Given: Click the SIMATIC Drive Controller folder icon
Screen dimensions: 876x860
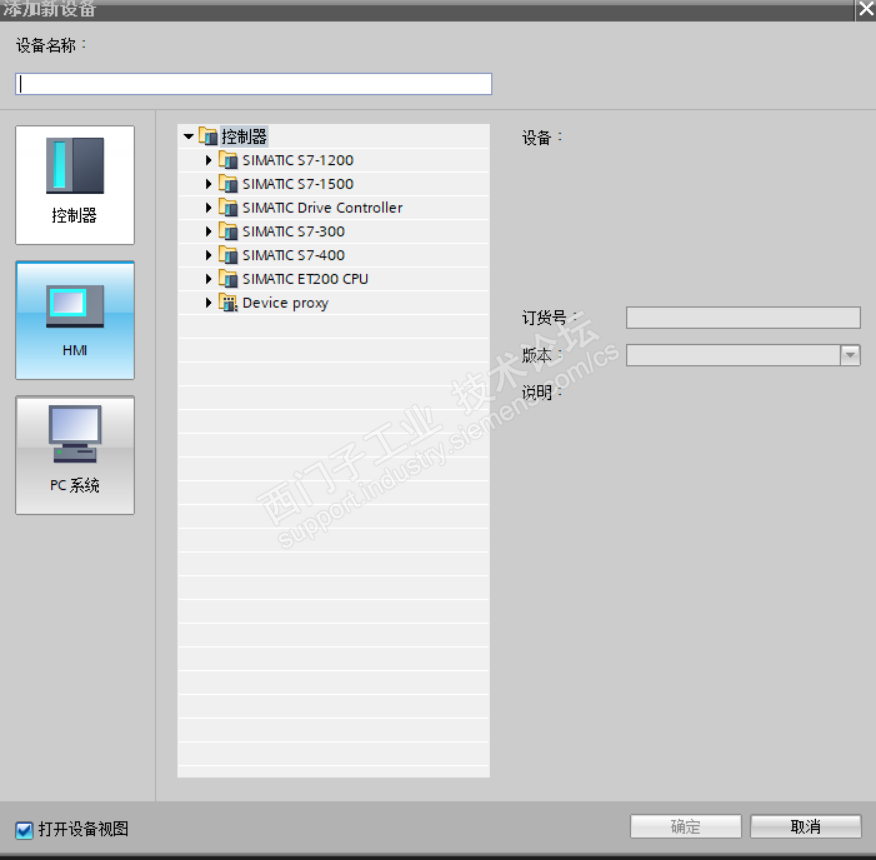Looking at the screenshot, I should [x=228, y=208].
